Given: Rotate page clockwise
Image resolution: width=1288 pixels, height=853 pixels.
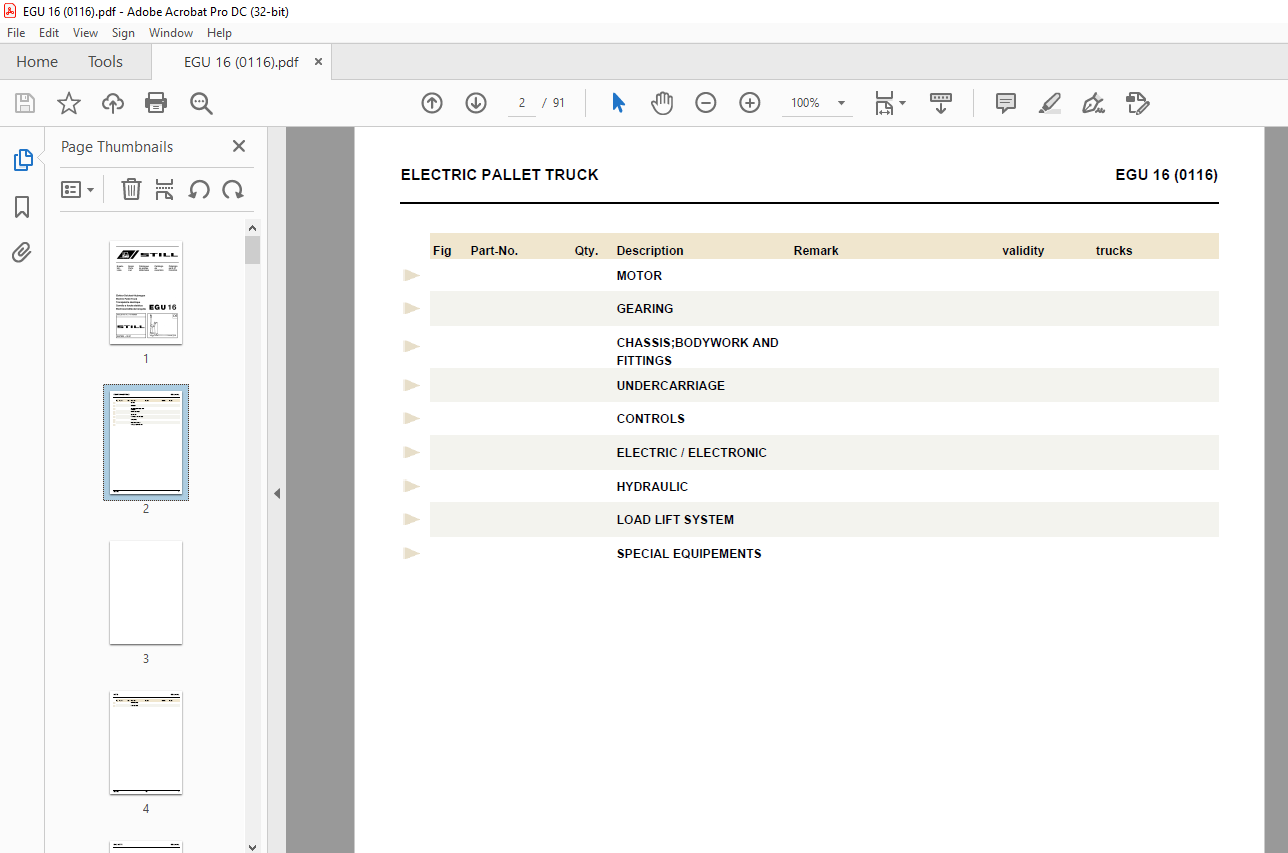Looking at the screenshot, I should click(233, 189).
